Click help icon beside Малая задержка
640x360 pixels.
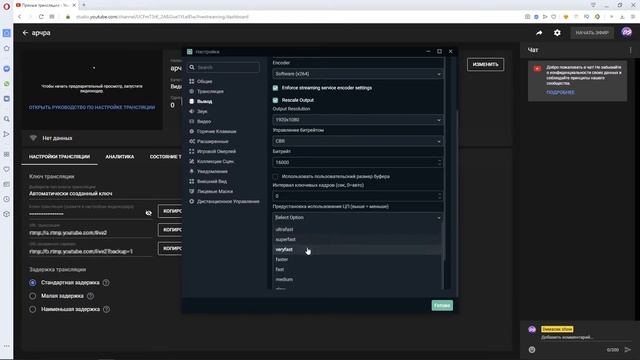[x=91, y=296]
